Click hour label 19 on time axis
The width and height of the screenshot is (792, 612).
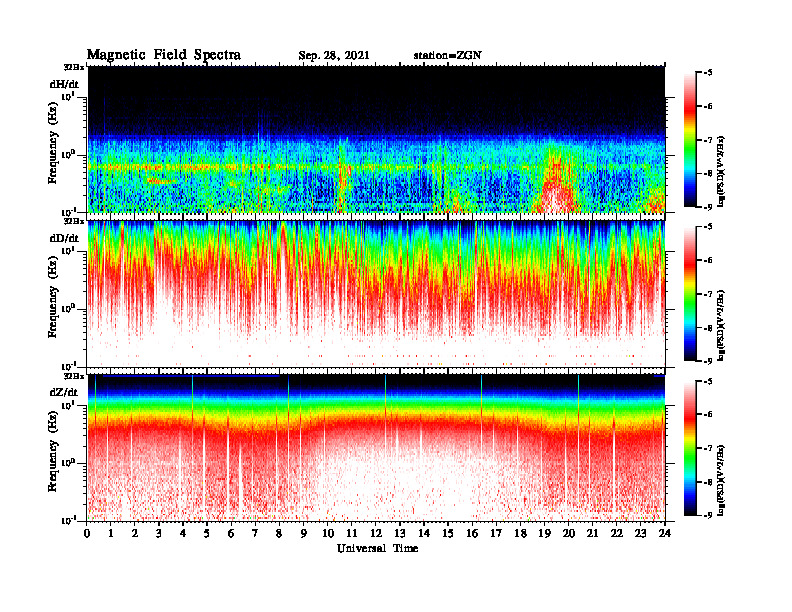544,534
